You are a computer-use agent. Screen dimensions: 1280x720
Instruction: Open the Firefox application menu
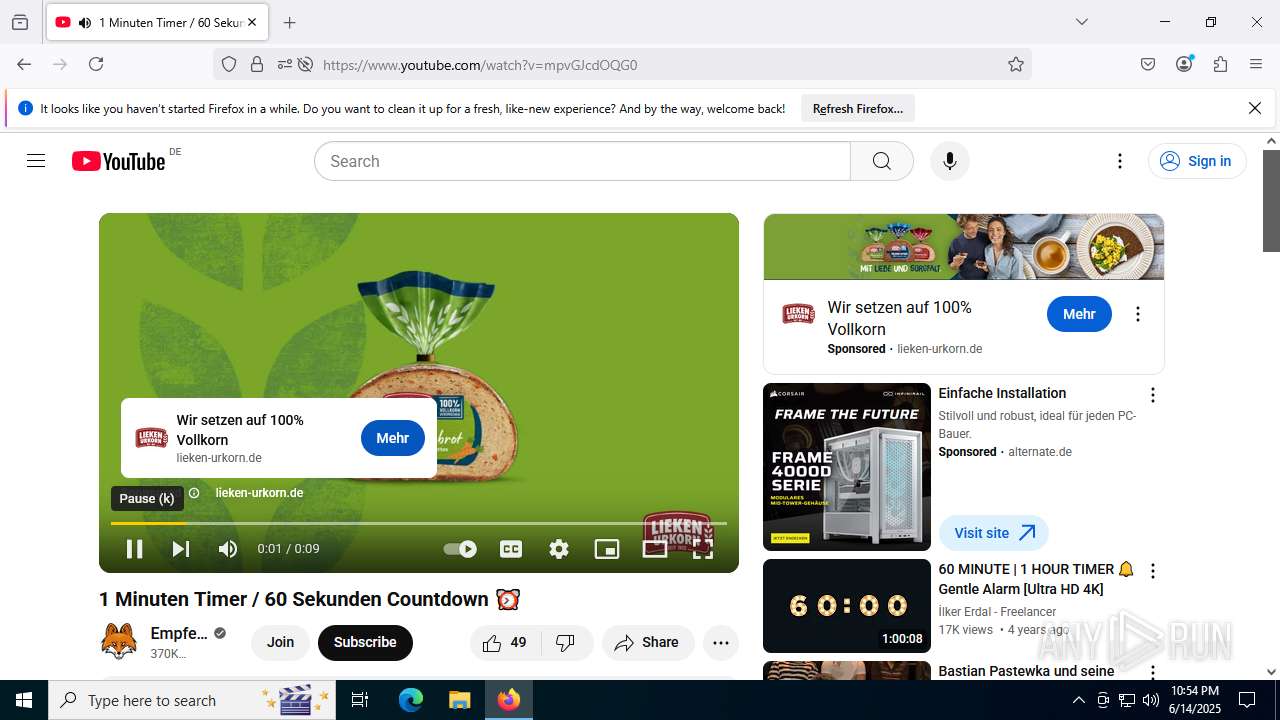pos(1256,64)
